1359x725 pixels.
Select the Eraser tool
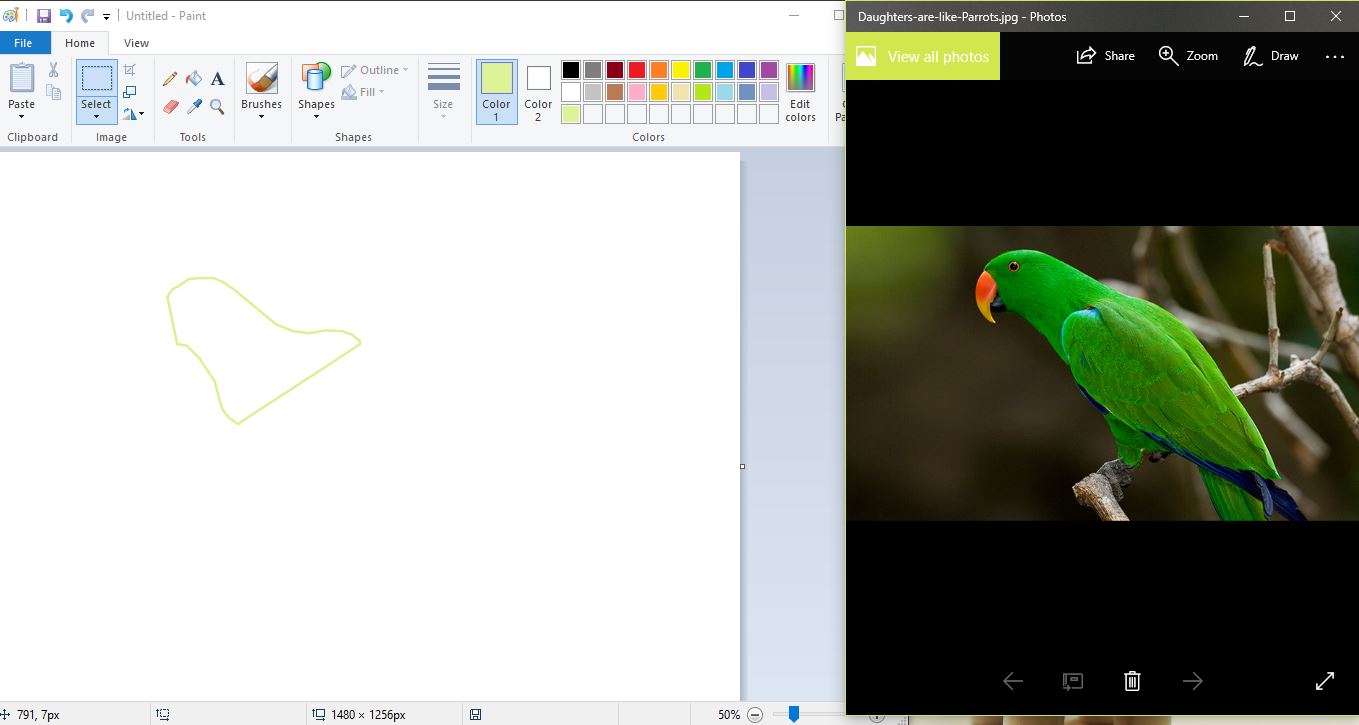coord(170,106)
